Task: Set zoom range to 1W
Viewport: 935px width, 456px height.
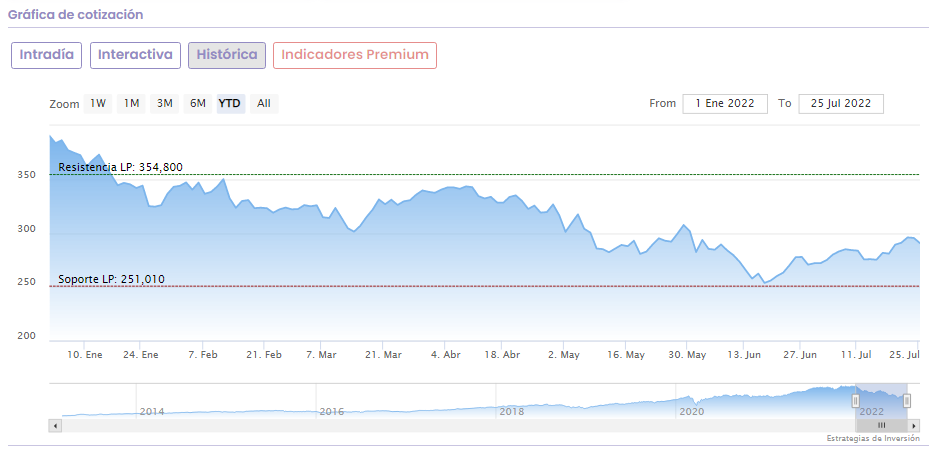Action: [x=98, y=103]
